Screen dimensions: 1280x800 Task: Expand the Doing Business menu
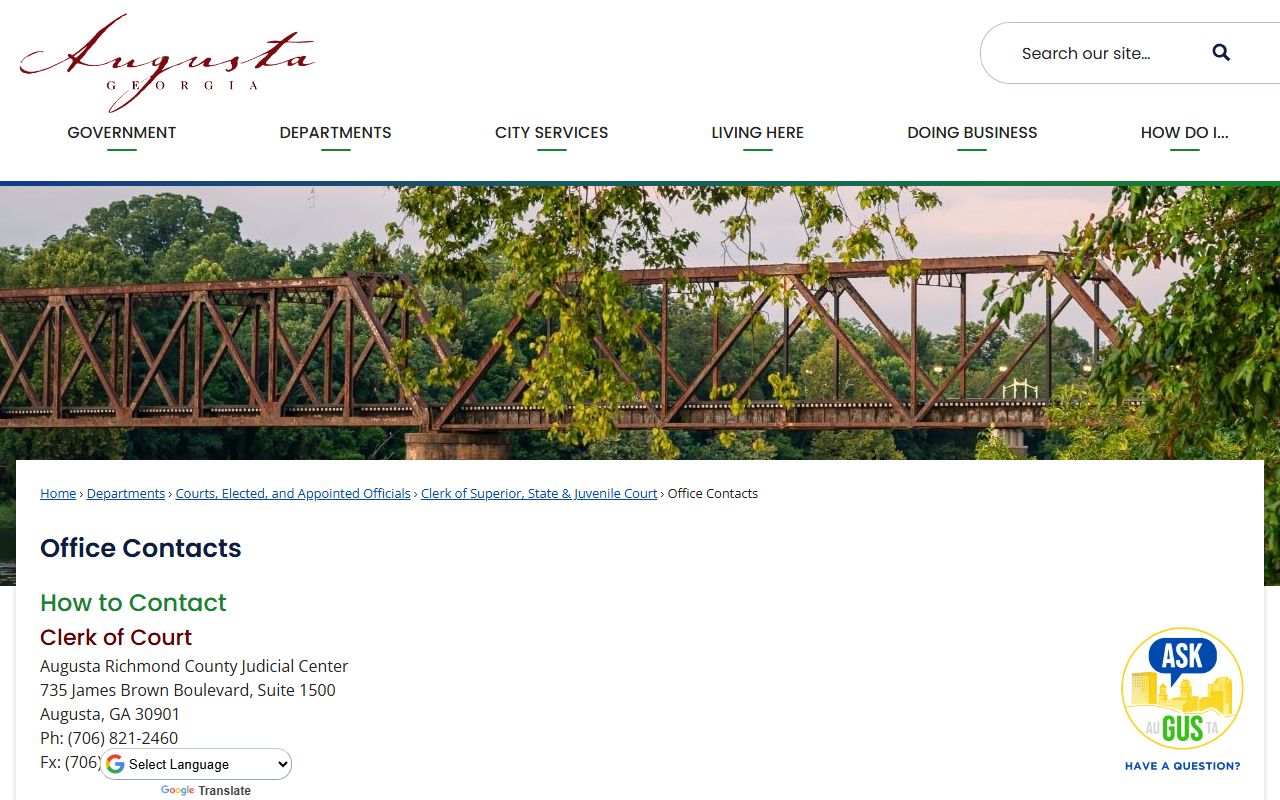click(972, 133)
